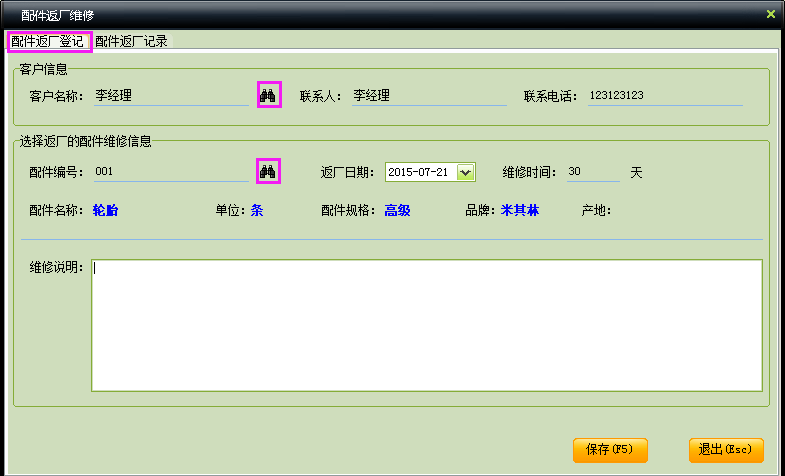Click the unit value 条
The image size is (785, 476).
257,211
